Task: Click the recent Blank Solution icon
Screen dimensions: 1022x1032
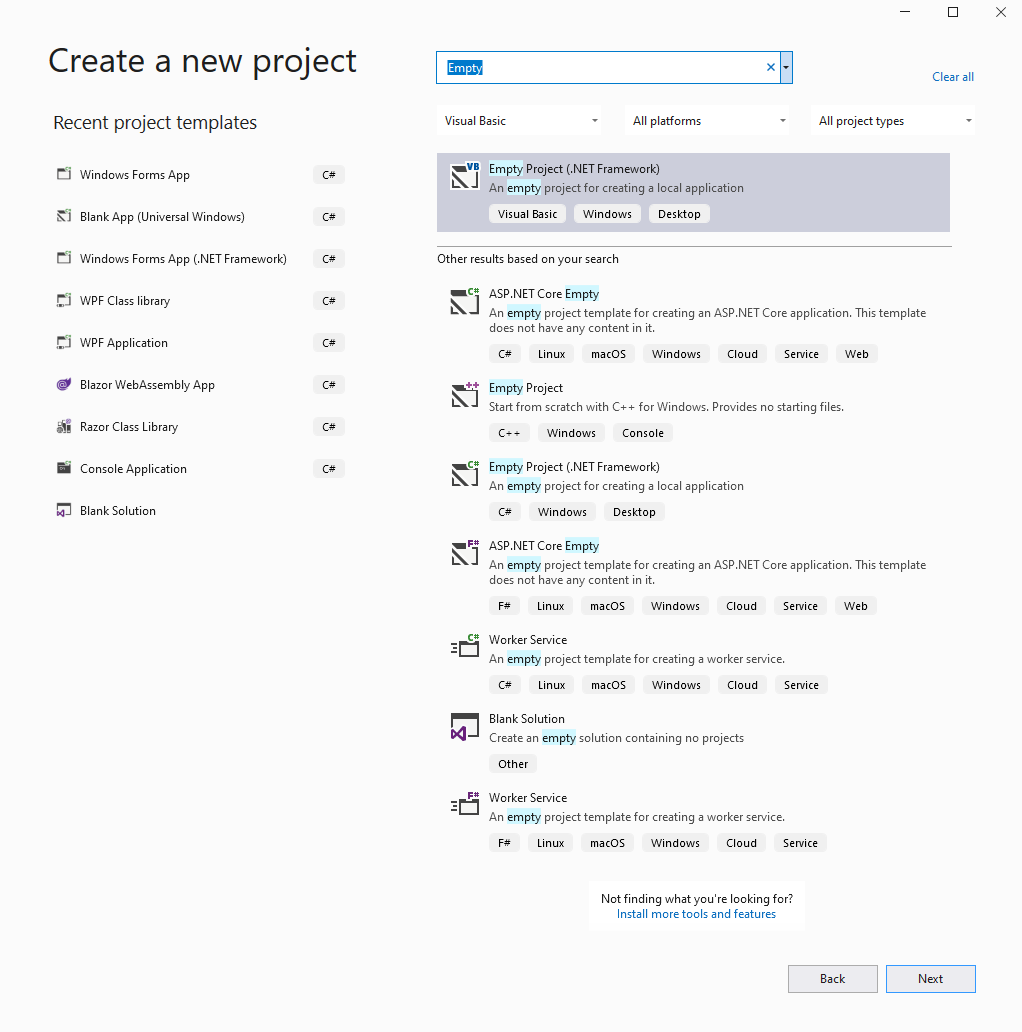Action: pyautogui.click(x=64, y=511)
